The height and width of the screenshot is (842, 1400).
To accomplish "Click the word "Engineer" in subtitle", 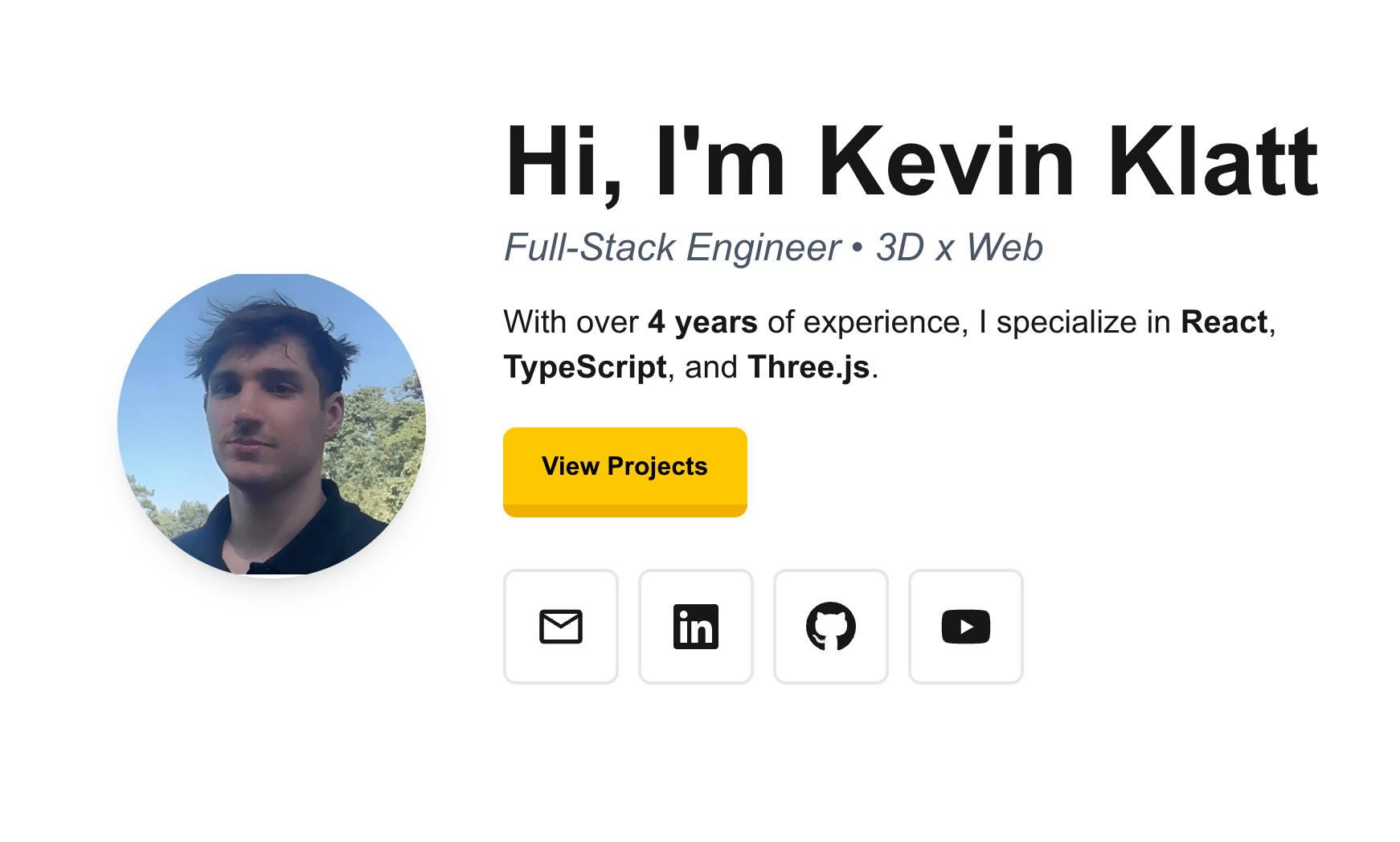I will [763, 247].
